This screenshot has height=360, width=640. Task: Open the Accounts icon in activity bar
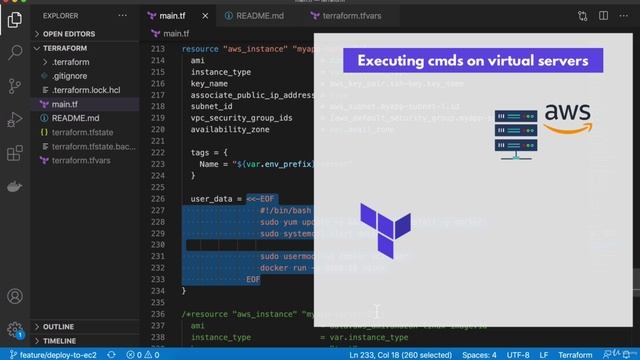tap(15, 296)
